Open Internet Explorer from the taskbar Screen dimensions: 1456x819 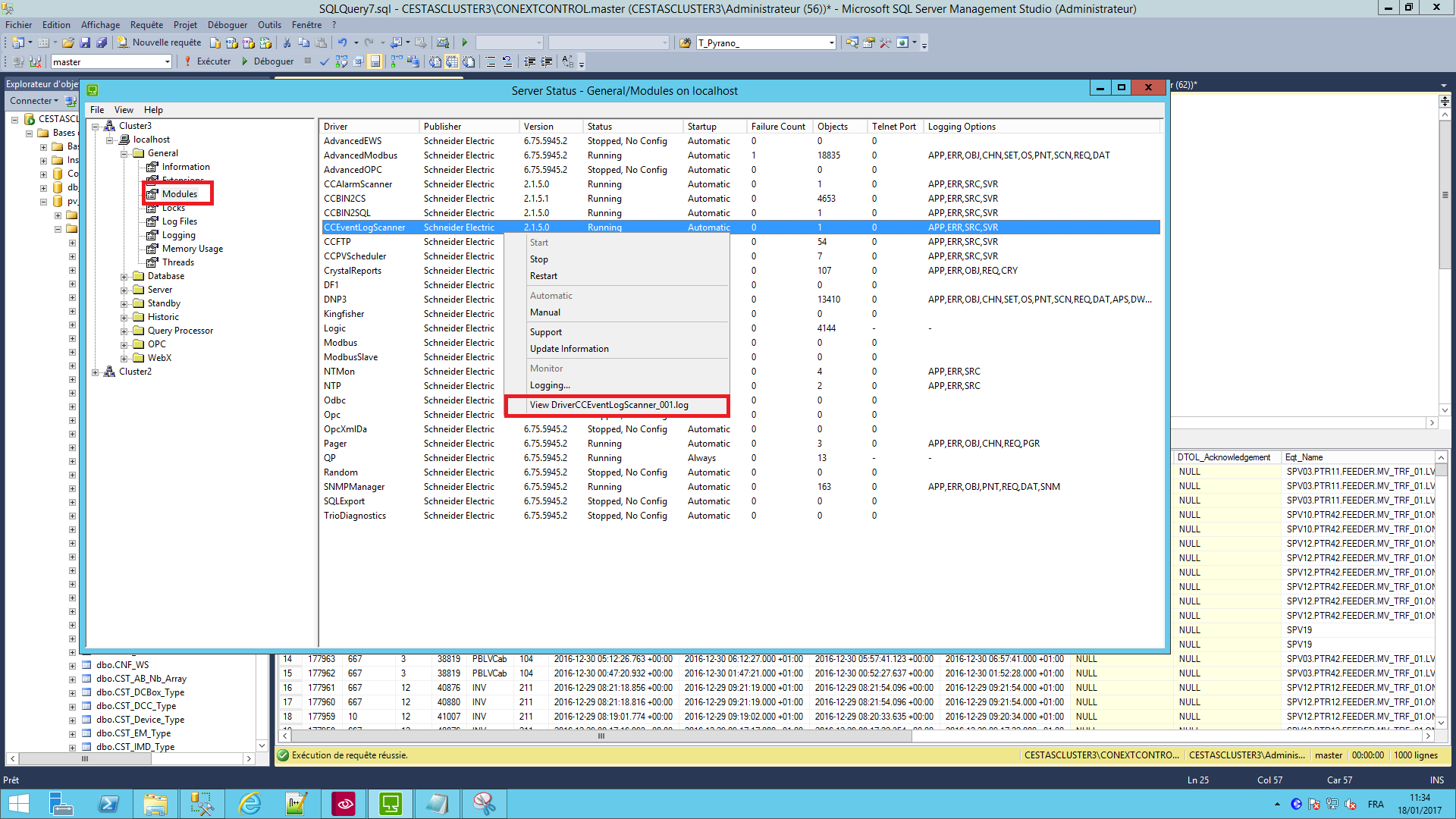click(249, 804)
